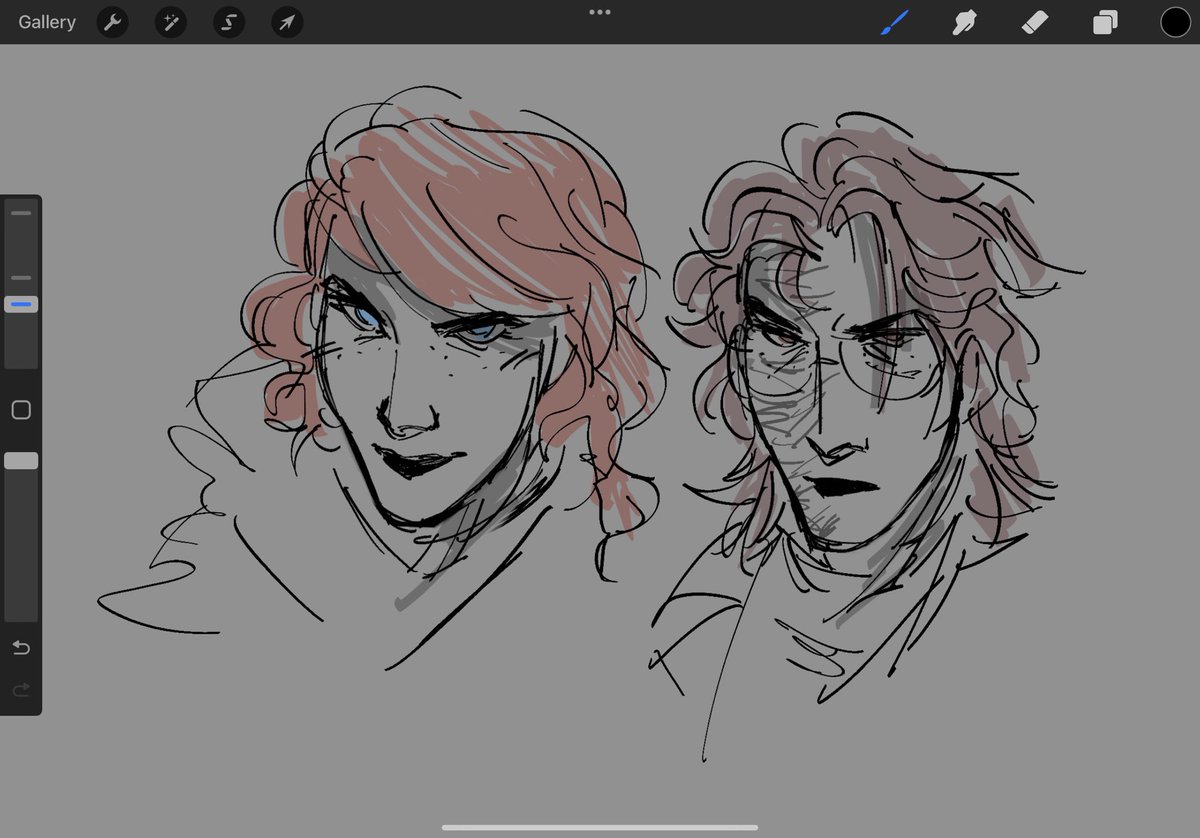Tap the redo arrow
The image size is (1200, 838).
coord(21,689)
